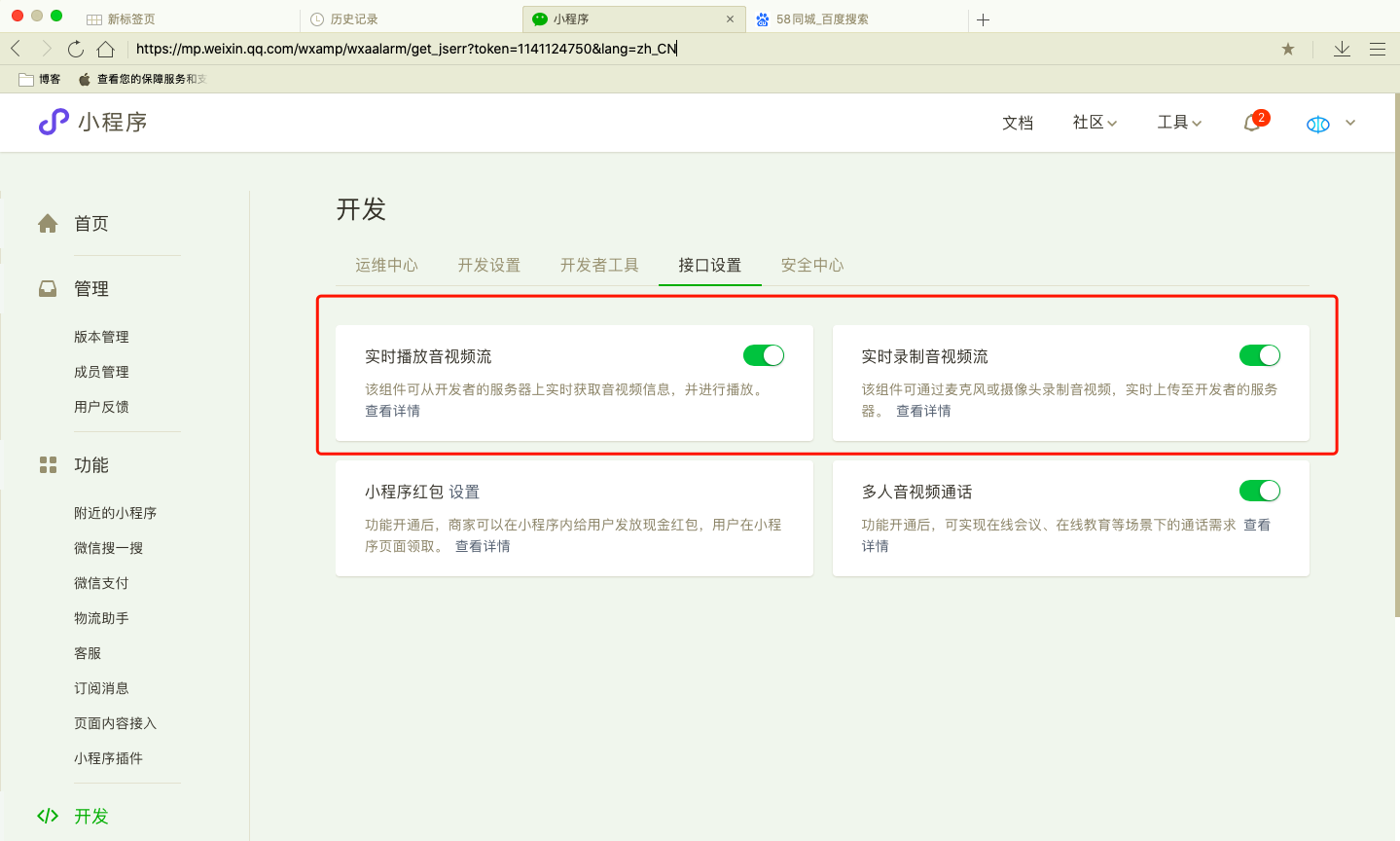Open 小程序插件 in sidebar
Viewport: 1400px width, 841px height.
click(x=108, y=758)
